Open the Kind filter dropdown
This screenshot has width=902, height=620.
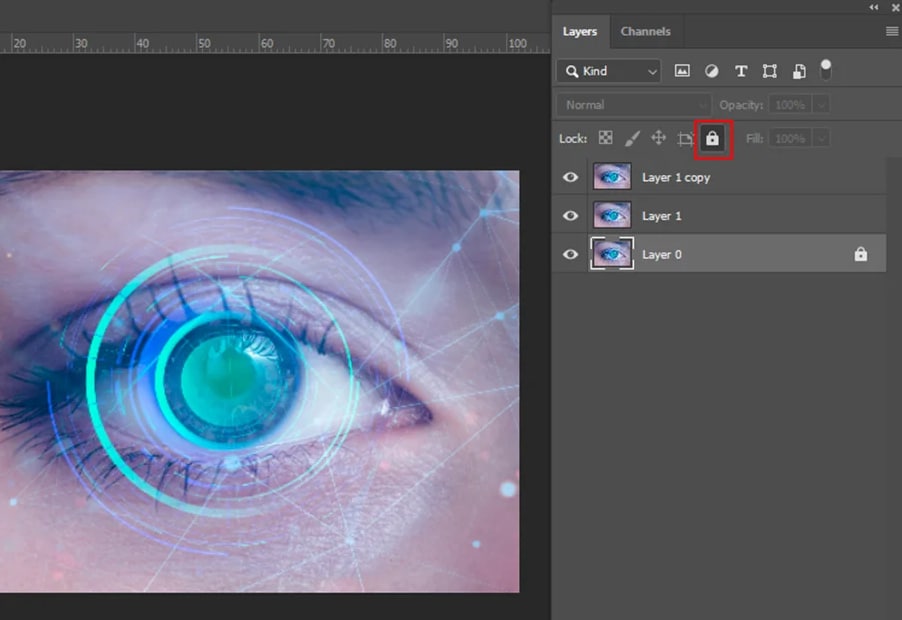click(609, 71)
